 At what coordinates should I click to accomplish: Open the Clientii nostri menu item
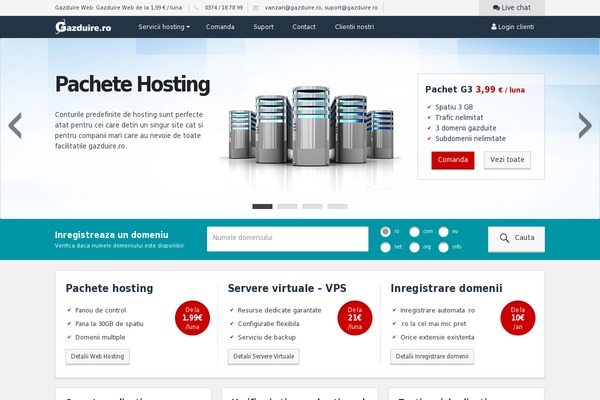(354, 27)
